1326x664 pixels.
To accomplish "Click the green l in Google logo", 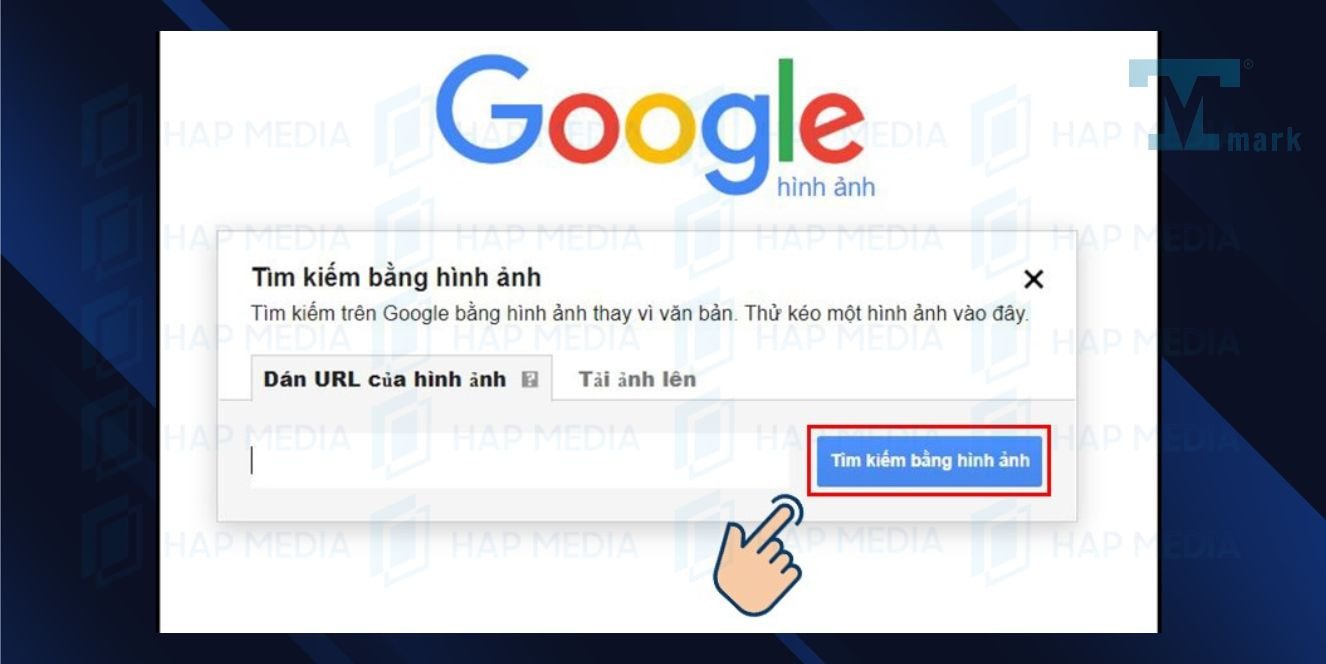I will pyautogui.click(x=786, y=109).
